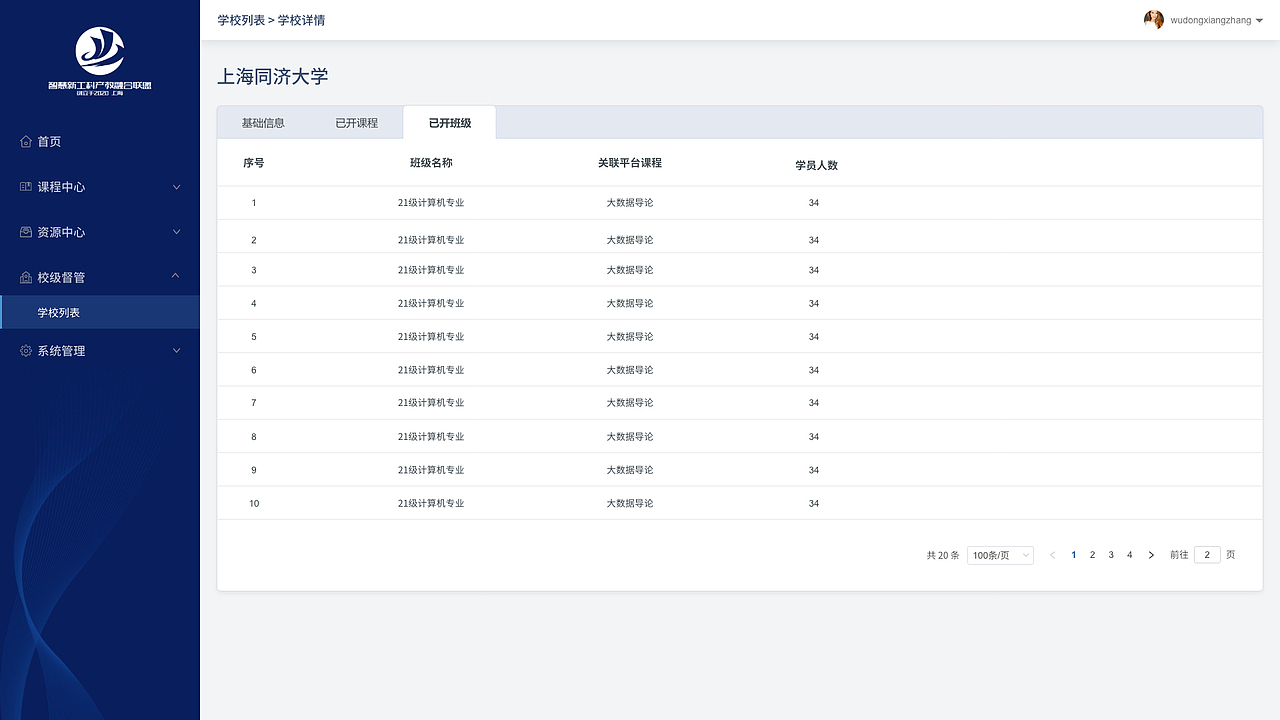
Task: Switch to the 基础信息 tab
Action: [x=262, y=122]
